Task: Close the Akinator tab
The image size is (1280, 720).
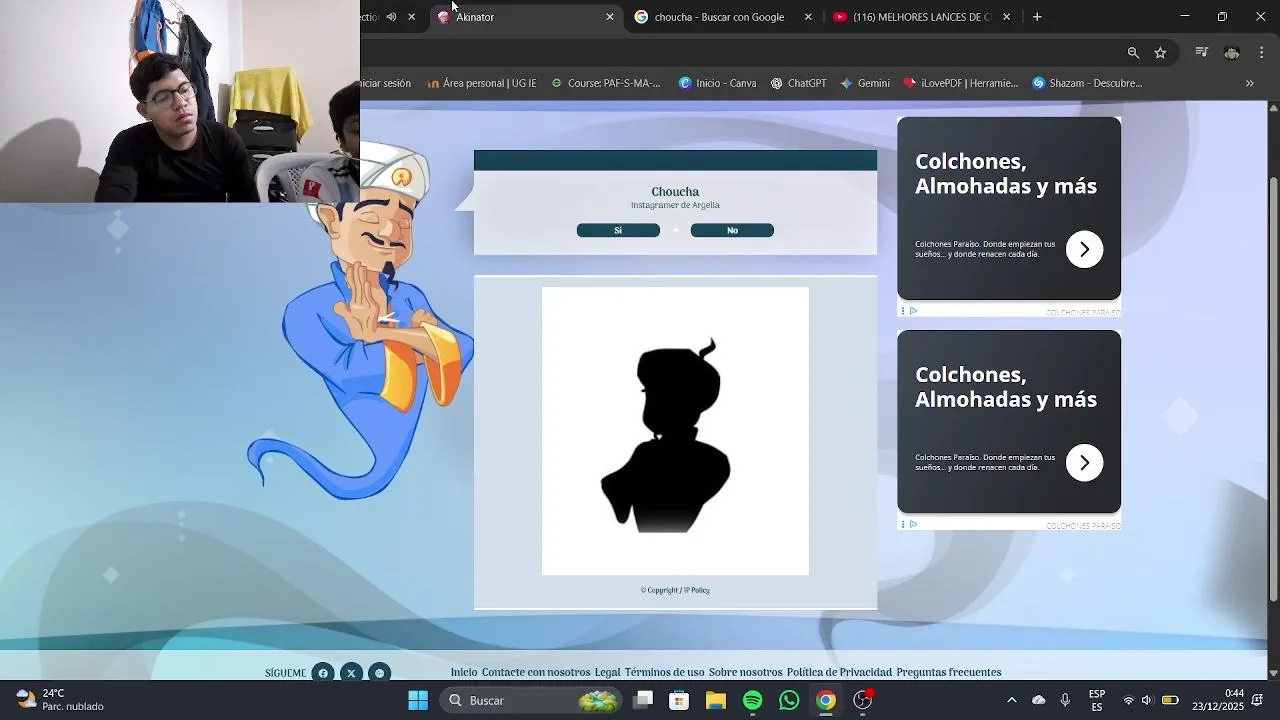Action: click(x=610, y=17)
